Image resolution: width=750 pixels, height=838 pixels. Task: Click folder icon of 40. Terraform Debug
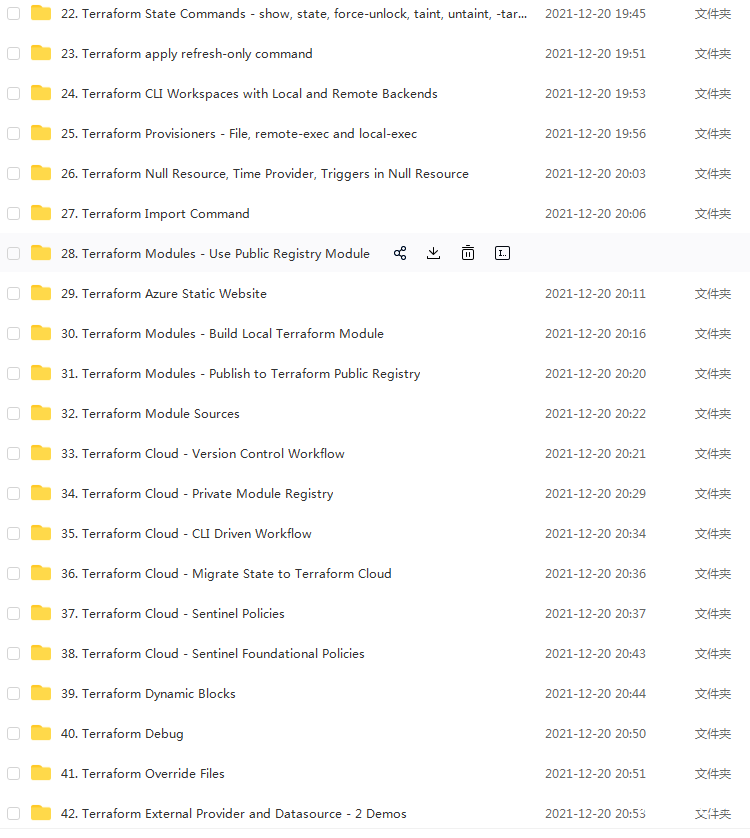click(x=41, y=733)
